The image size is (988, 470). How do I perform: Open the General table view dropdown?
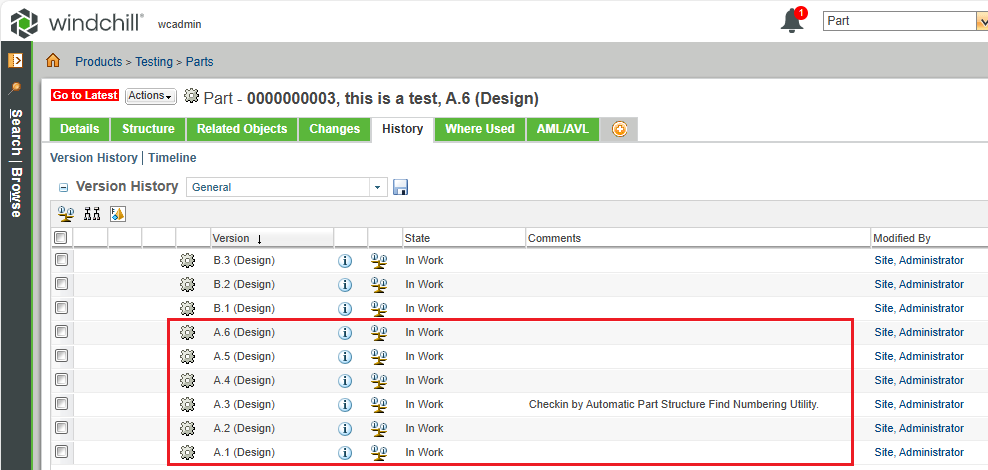coord(286,187)
